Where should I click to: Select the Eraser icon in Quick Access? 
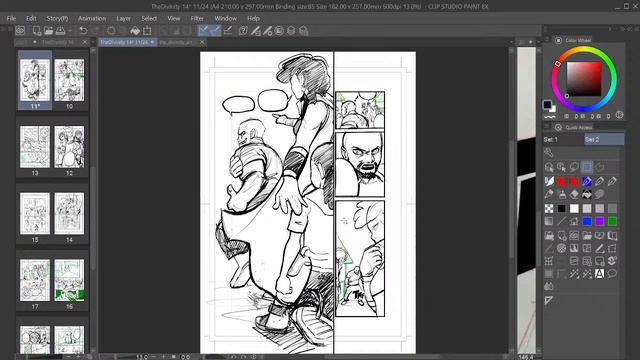(x=574, y=194)
